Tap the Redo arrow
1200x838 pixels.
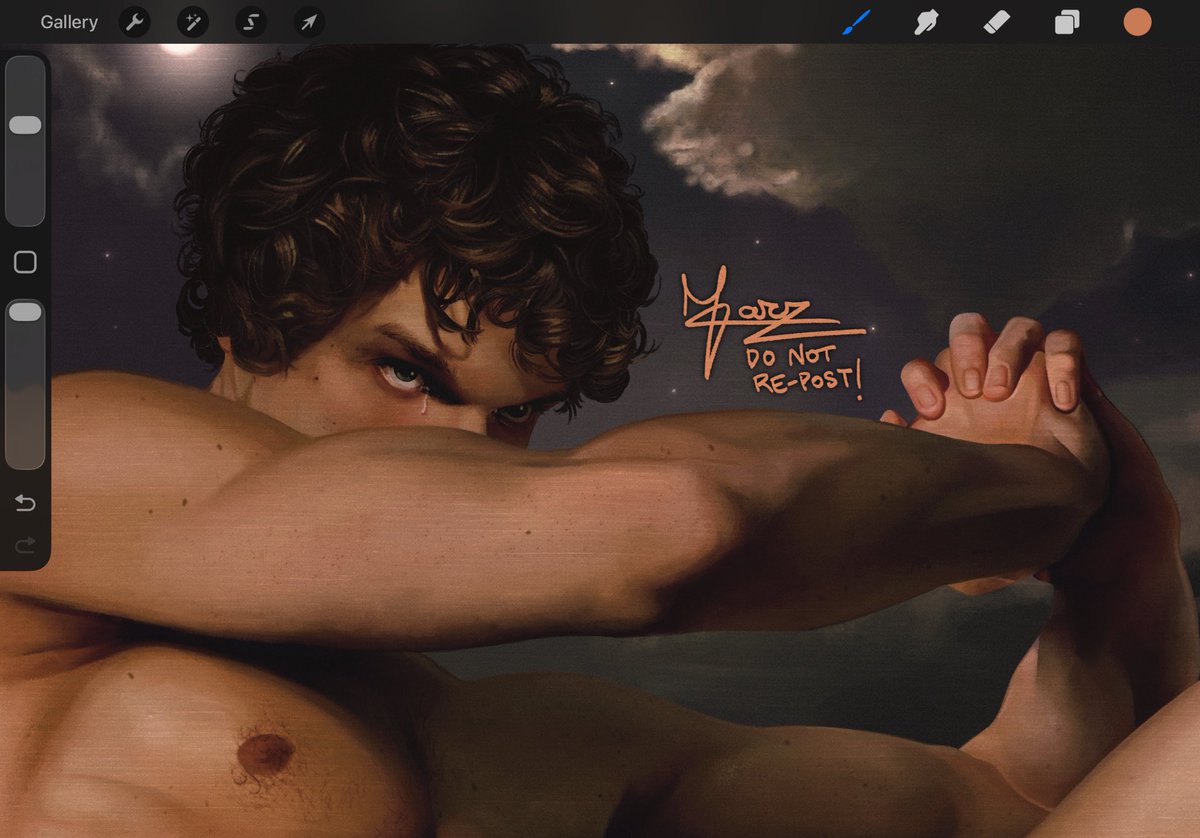24,544
